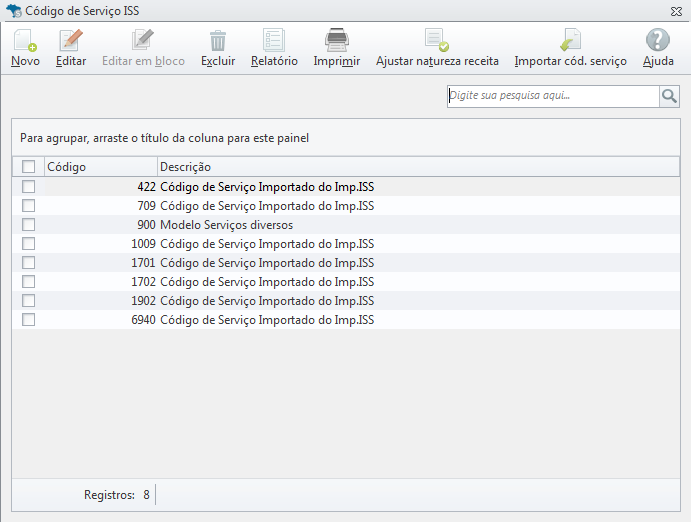The image size is (691, 522).
Task: Click the Código de Serviço ISS title icon
Action: click(x=14, y=11)
